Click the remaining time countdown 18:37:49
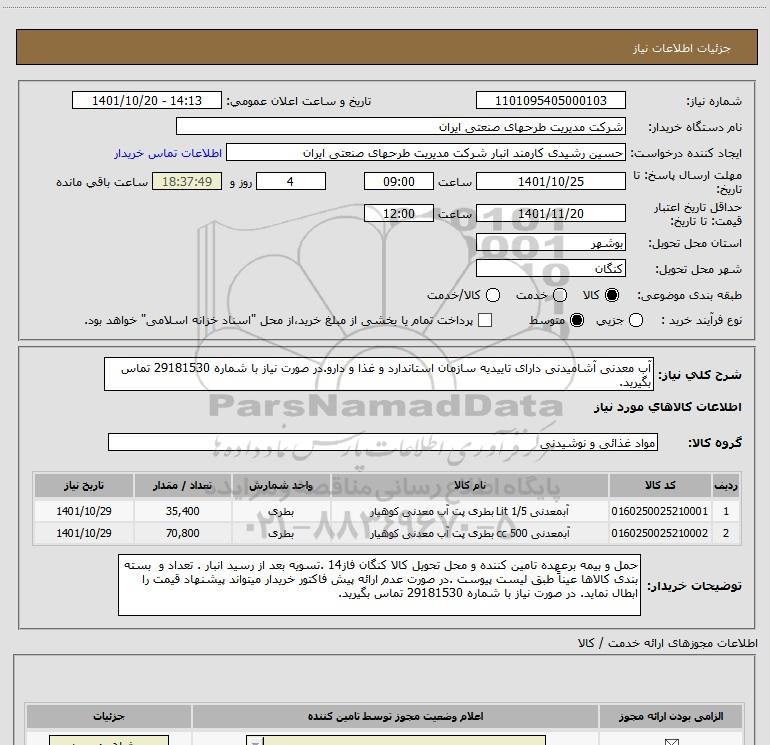Image resolution: width=770 pixels, height=745 pixels. [187, 181]
